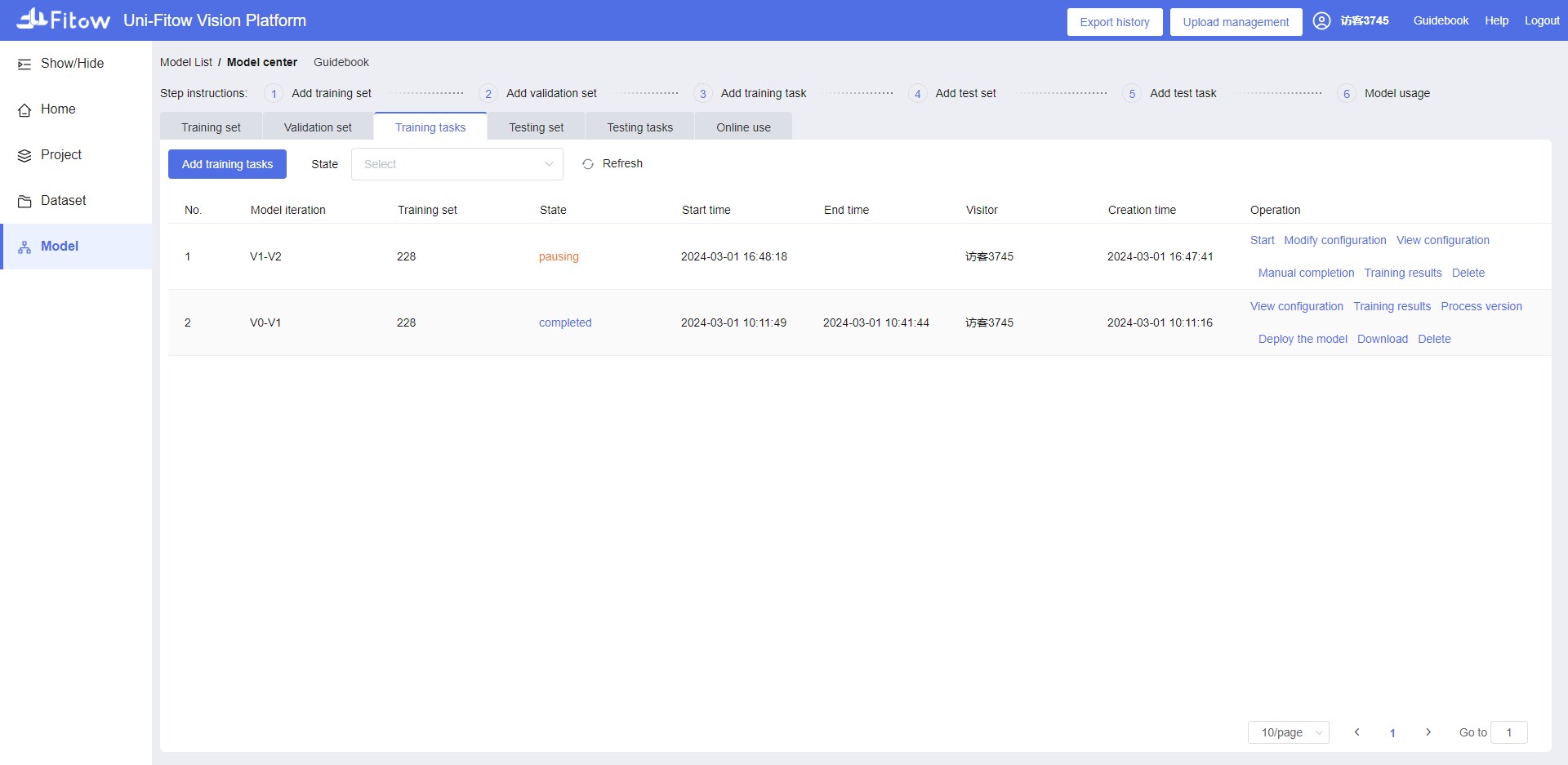Open Training results for V0-V1

pyautogui.click(x=1392, y=306)
